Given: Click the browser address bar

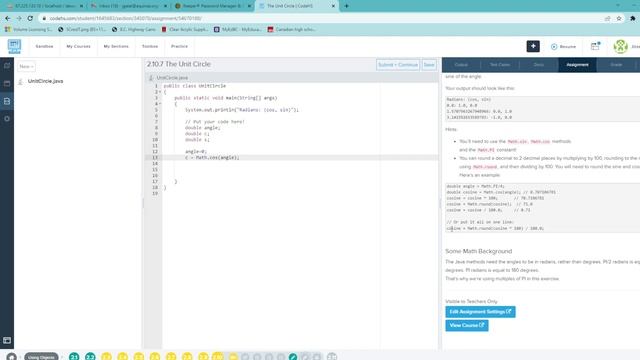Looking at the screenshot, I should 322,18.
